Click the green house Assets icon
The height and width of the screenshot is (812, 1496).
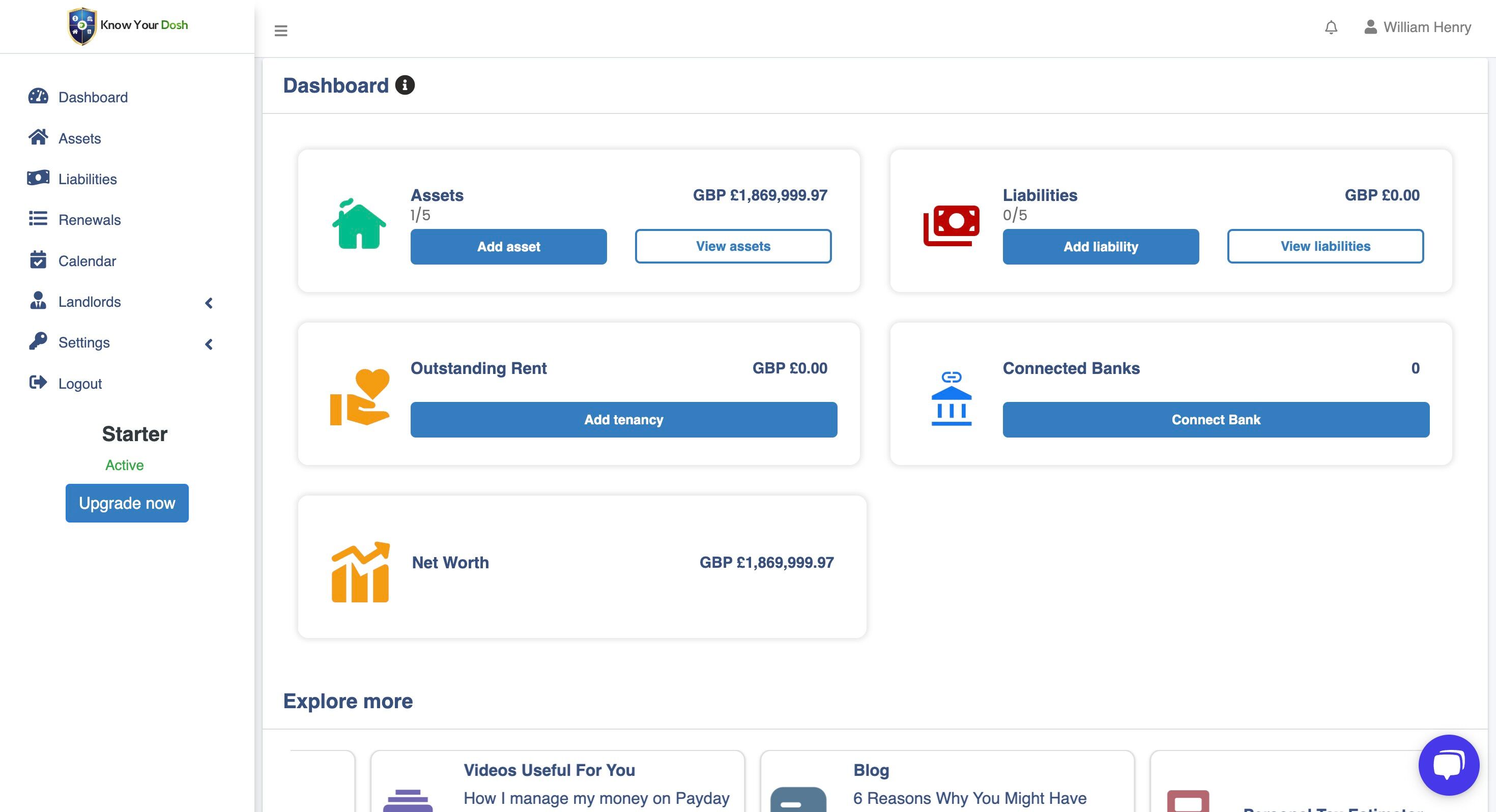[x=359, y=224]
